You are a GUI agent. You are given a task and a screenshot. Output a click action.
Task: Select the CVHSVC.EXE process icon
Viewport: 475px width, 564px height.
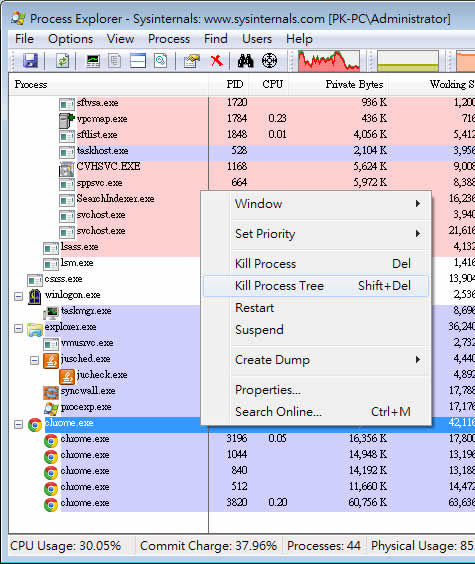[67, 168]
